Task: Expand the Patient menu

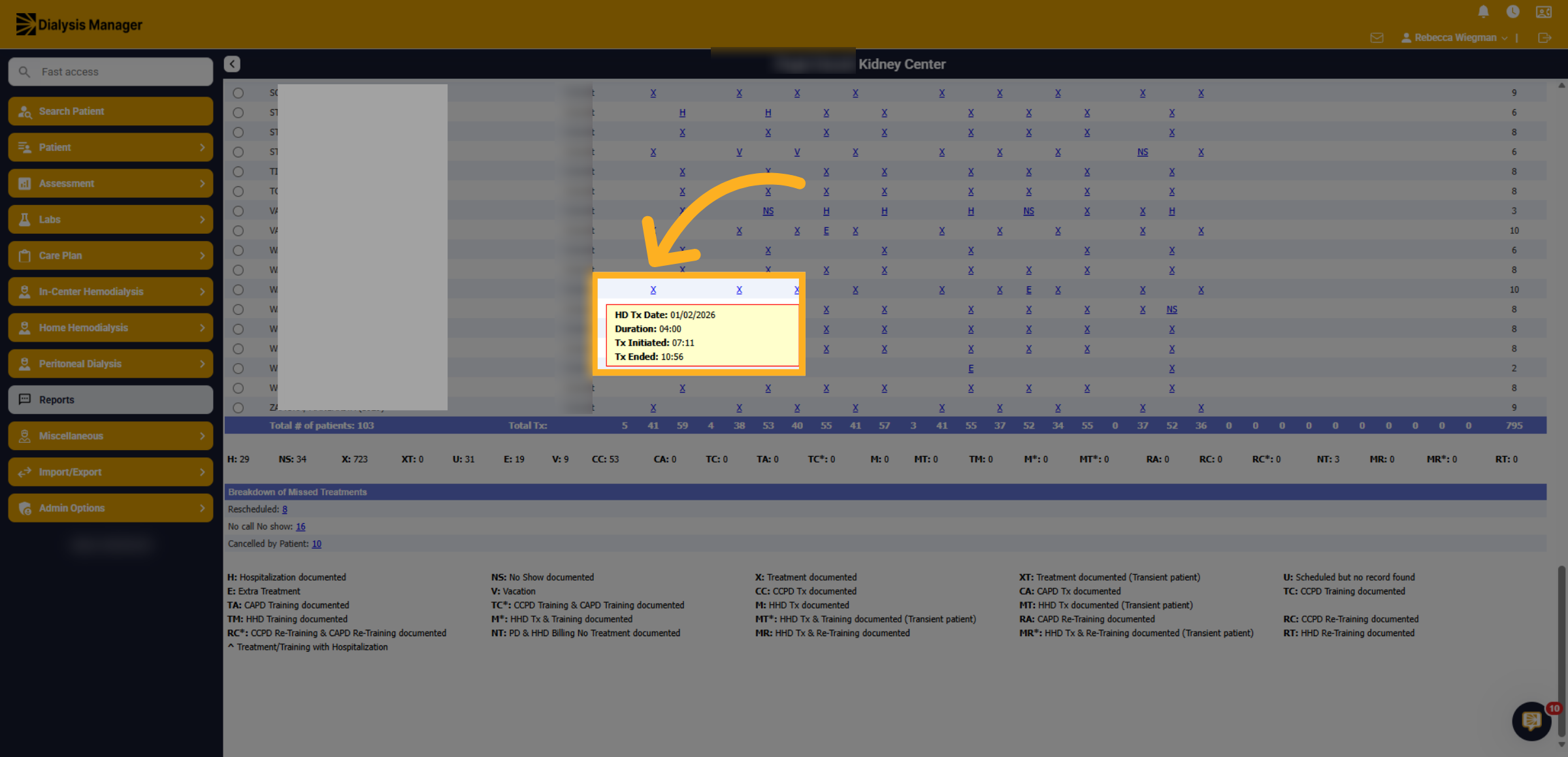Action: [x=110, y=148]
